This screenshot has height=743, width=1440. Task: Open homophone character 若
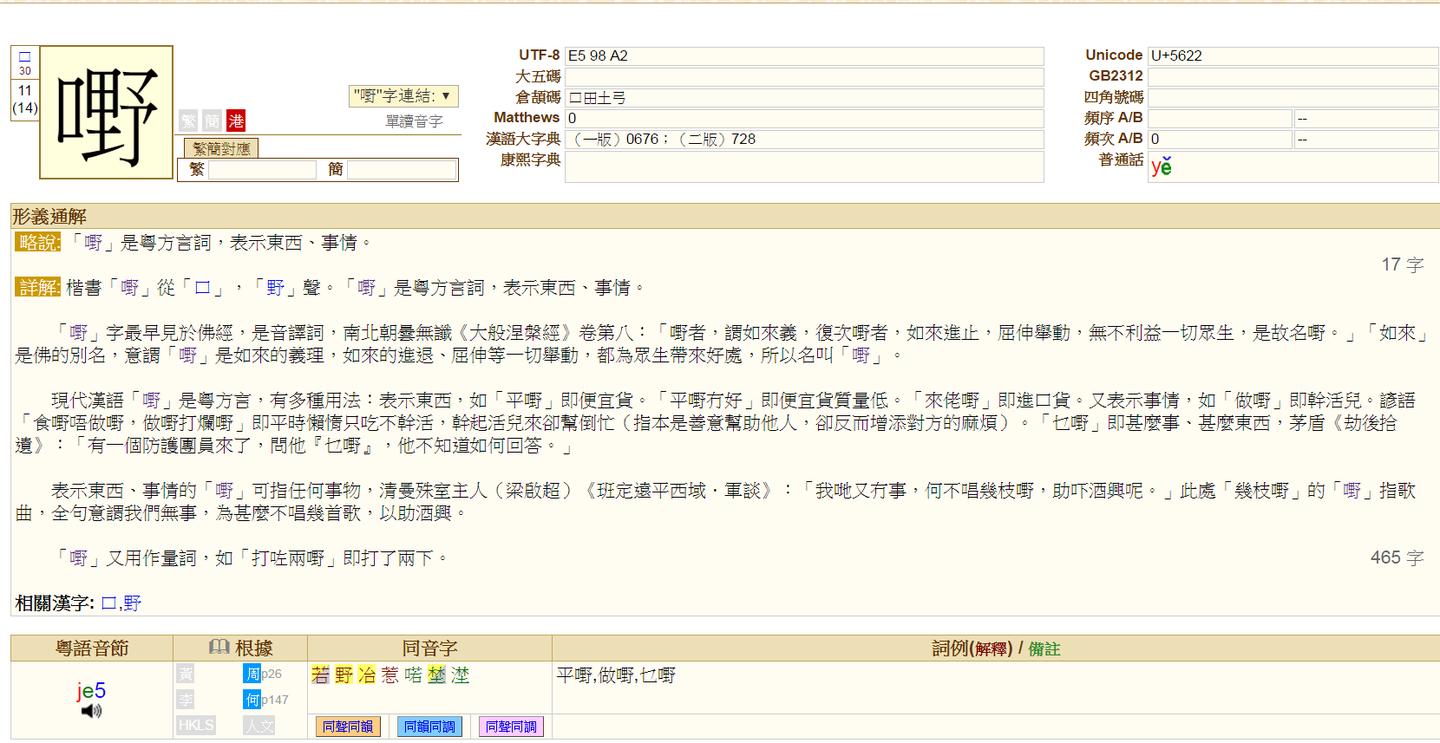click(x=320, y=675)
